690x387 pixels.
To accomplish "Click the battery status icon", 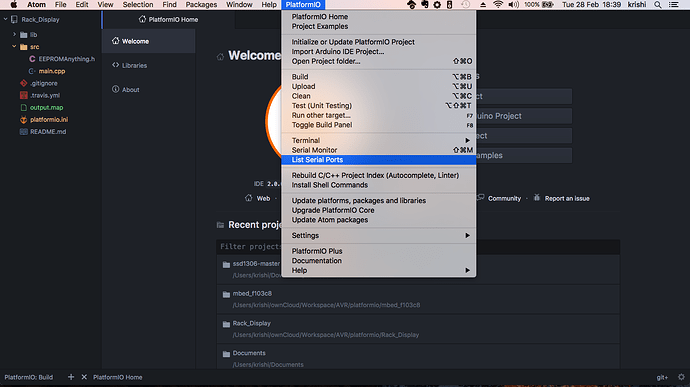I will (x=547, y=5).
